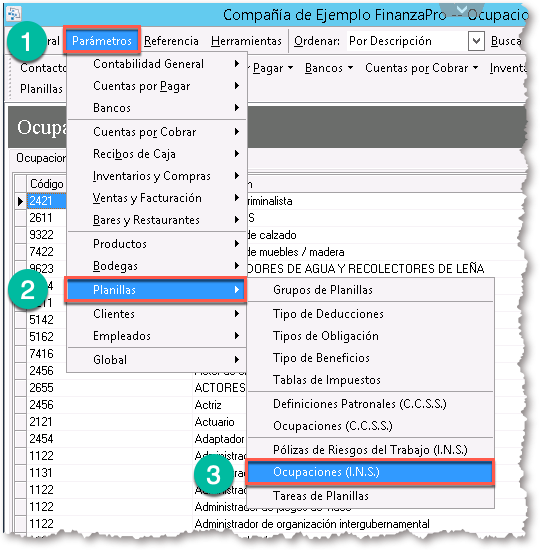Screen dimensions: 540x550
Task: Open the Bancos toolbar dropdown
Action: (329, 68)
